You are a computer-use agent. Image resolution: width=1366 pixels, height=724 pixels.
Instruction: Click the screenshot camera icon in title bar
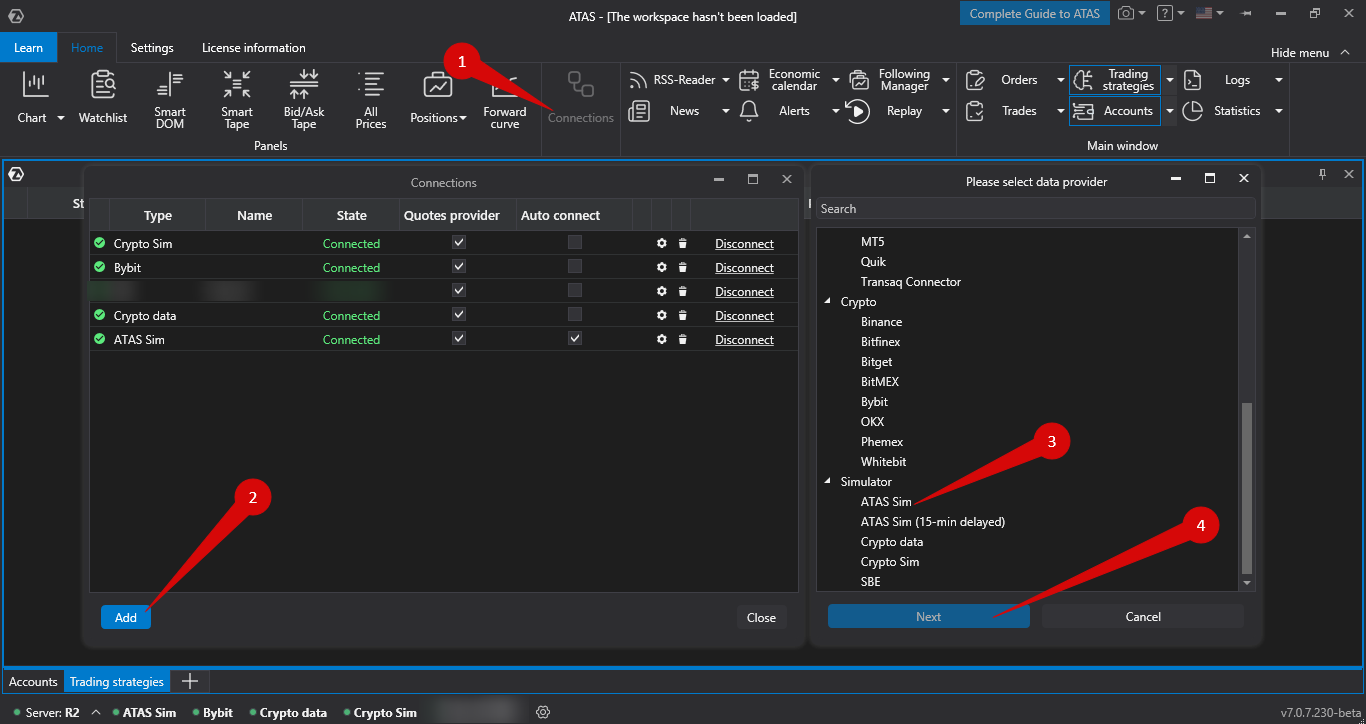(1127, 13)
